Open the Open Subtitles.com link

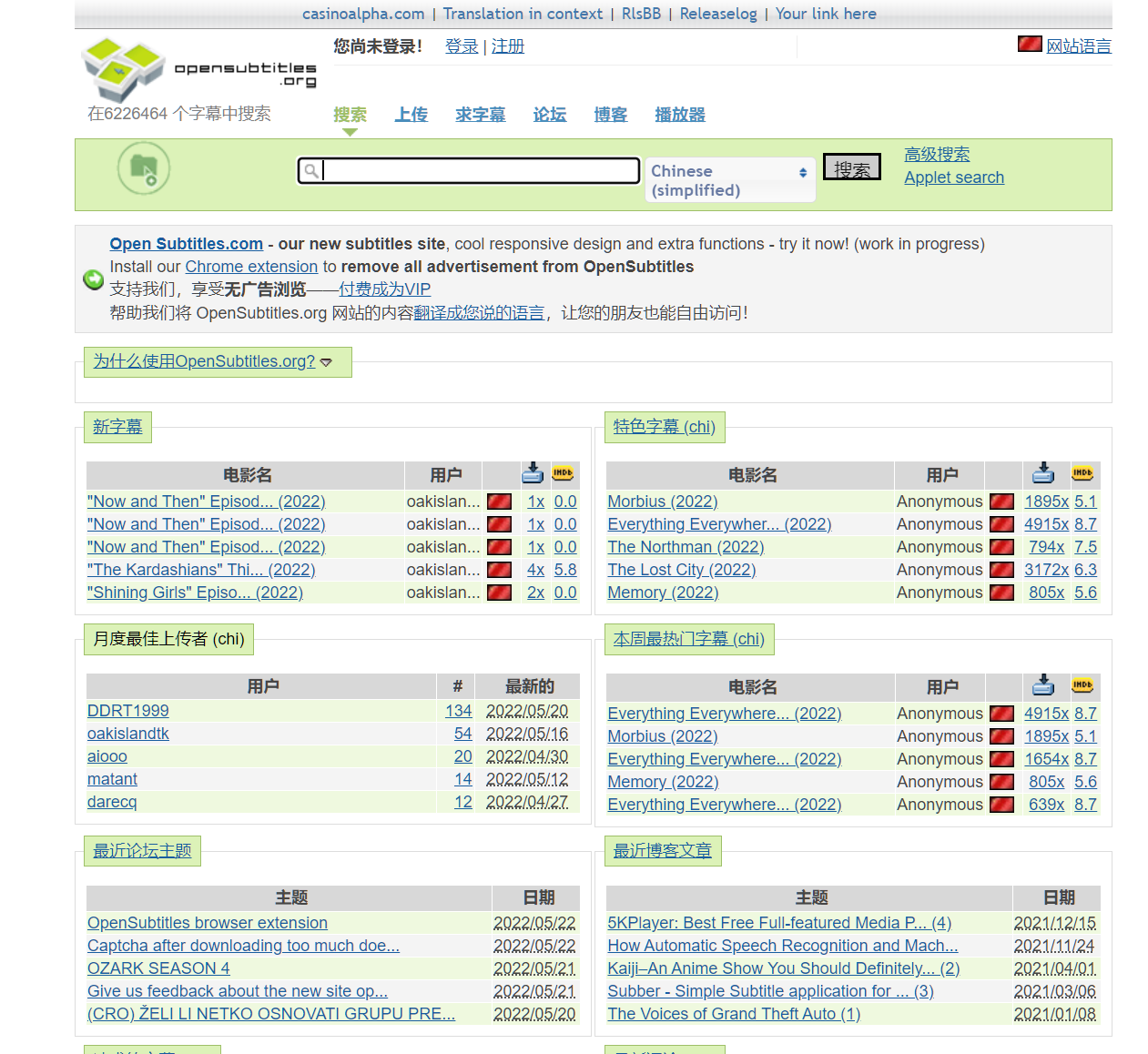click(x=187, y=244)
